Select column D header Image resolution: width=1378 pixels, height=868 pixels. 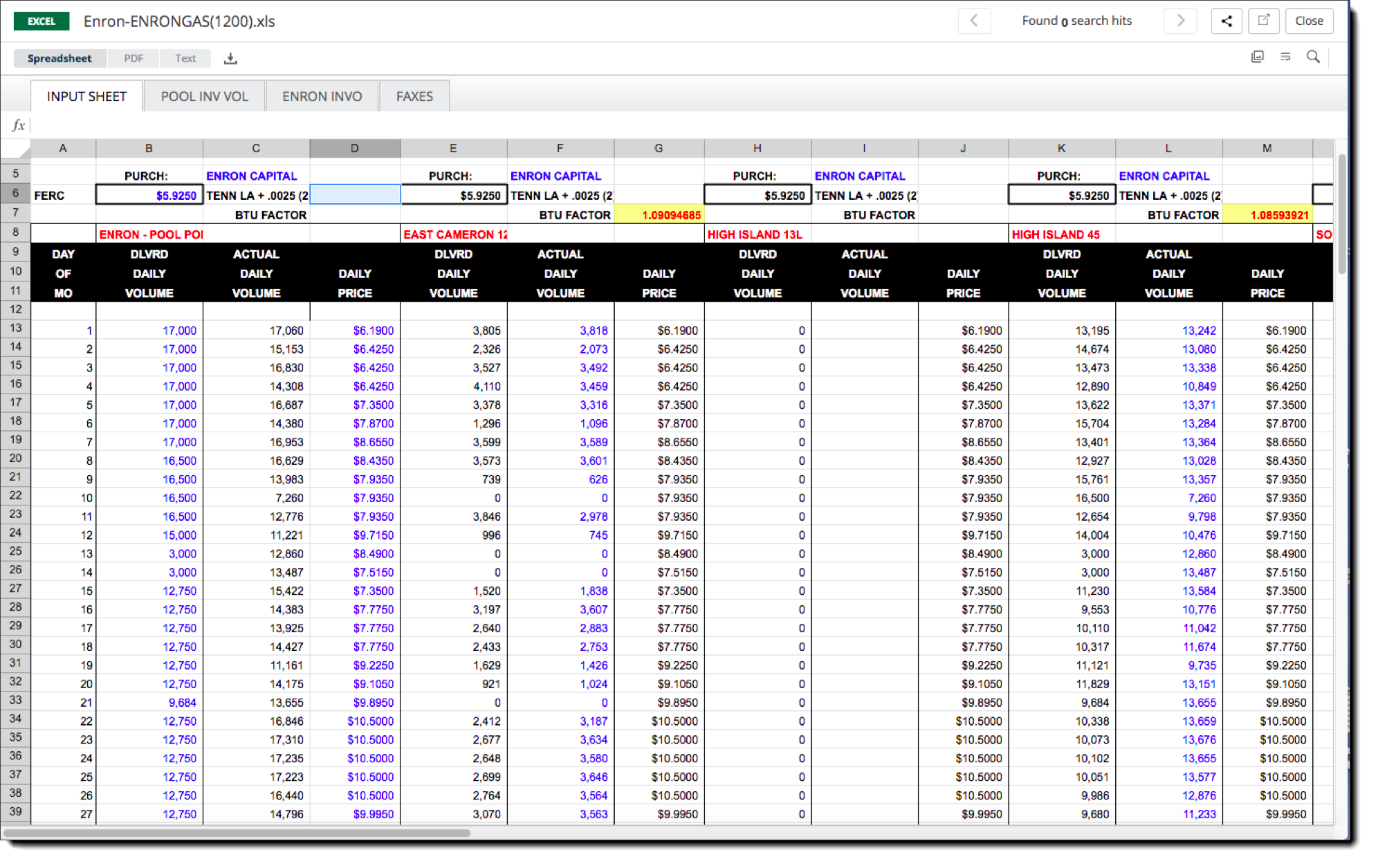point(355,148)
